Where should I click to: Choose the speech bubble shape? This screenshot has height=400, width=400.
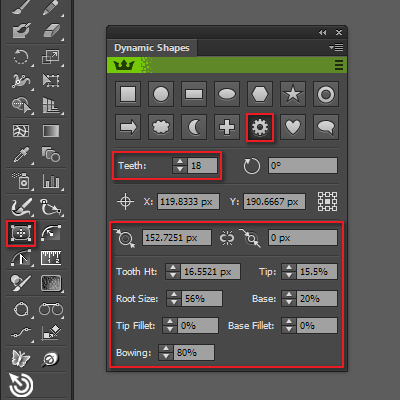click(x=326, y=127)
